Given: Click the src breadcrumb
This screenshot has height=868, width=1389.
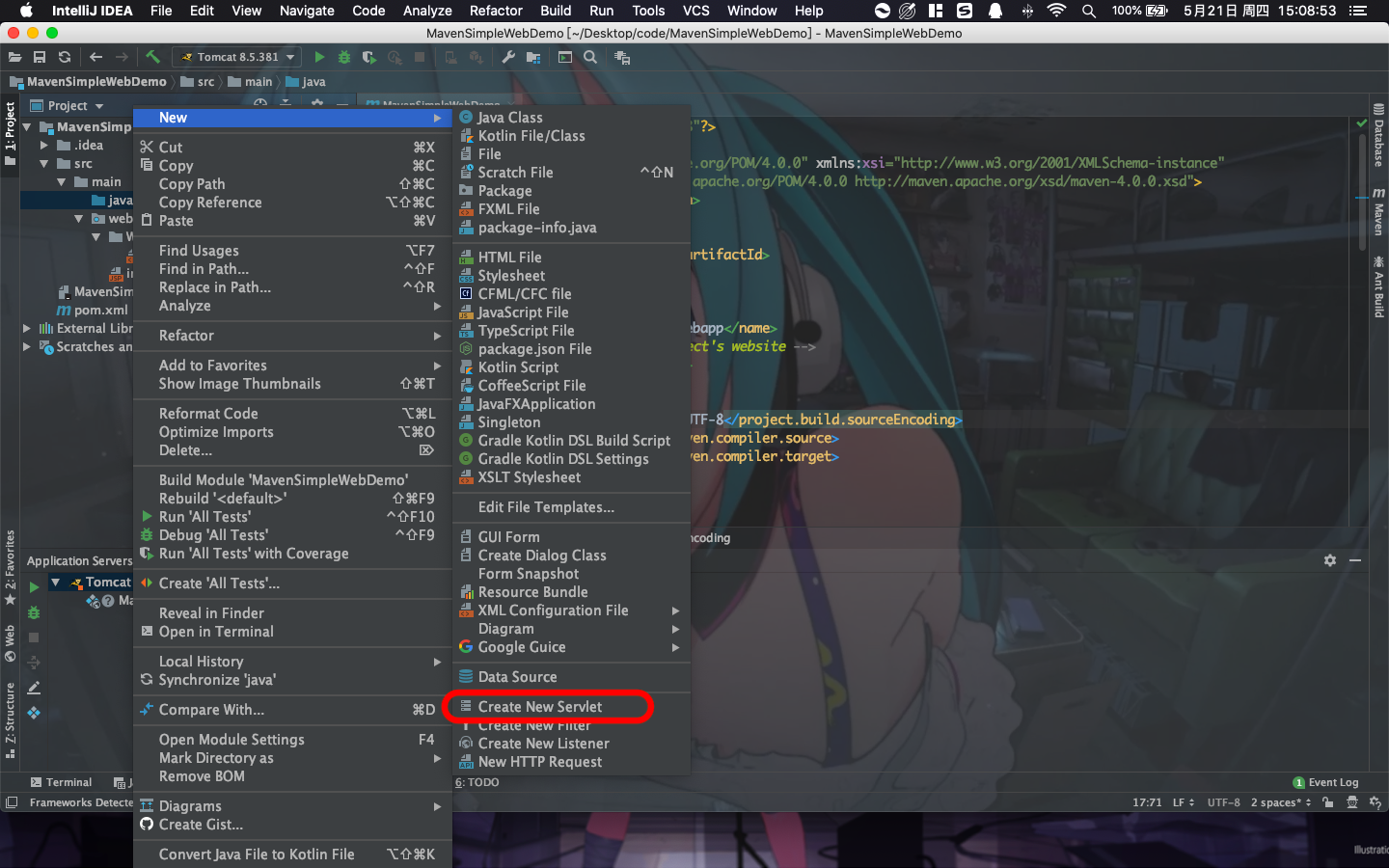Looking at the screenshot, I should 198,82.
